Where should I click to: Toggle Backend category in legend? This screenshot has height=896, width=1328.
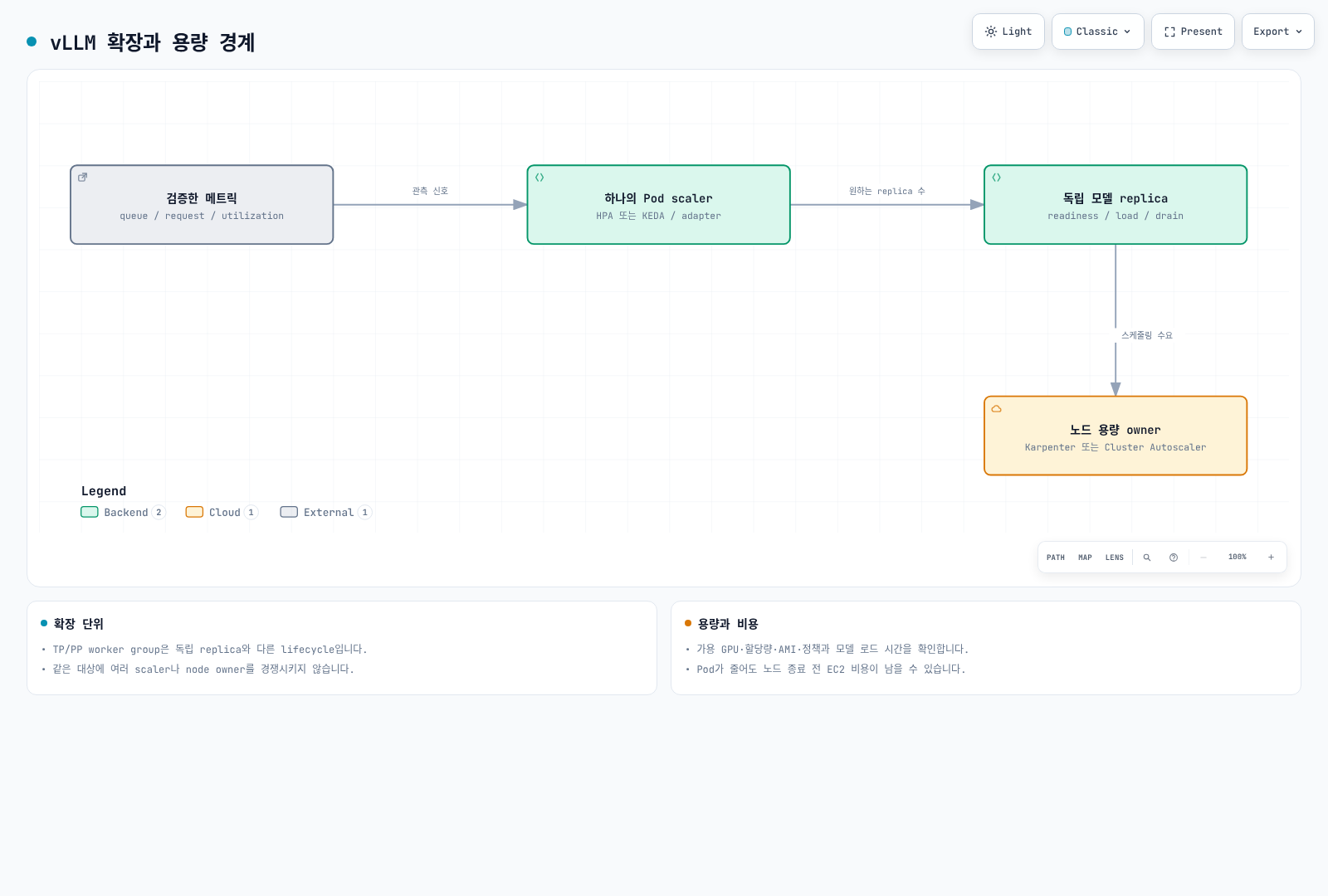[x=123, y=513]
